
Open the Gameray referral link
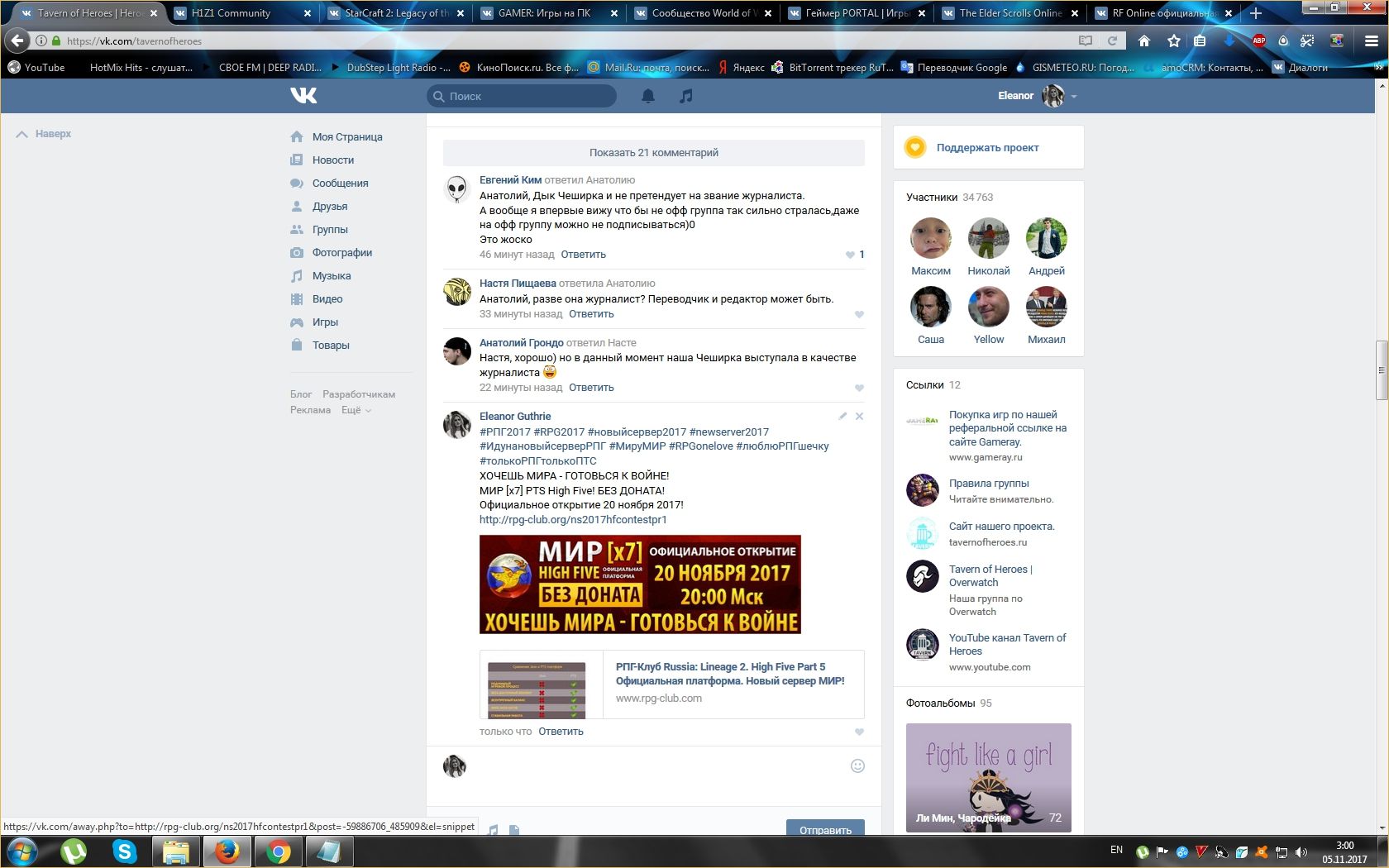1008,428
